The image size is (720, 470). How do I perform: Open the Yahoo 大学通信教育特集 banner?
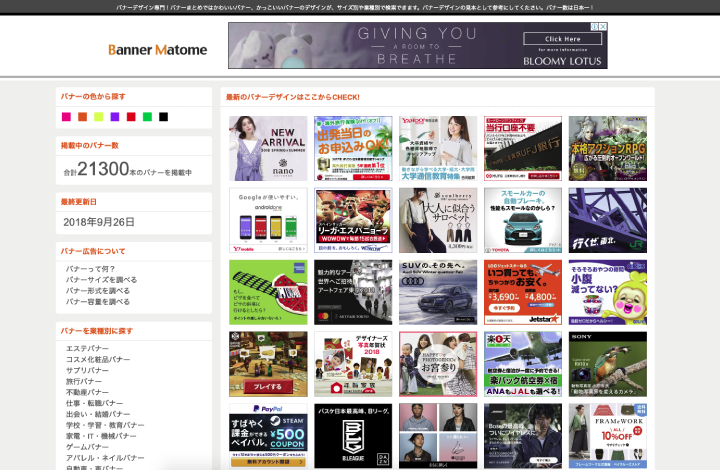coord(438,148)
